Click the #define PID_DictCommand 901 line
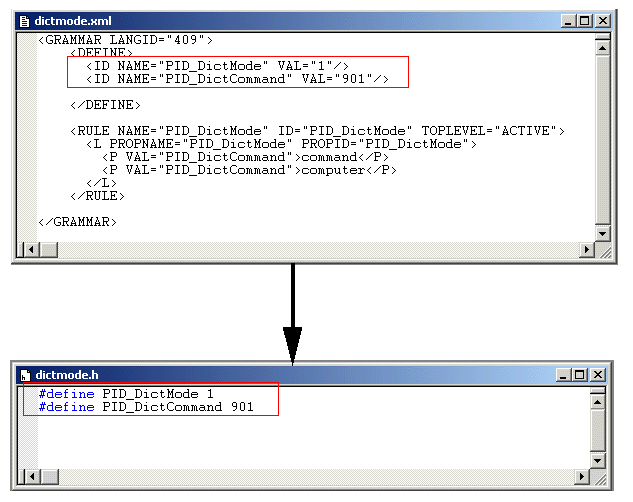The image size is (633, 502). [146, 407]
